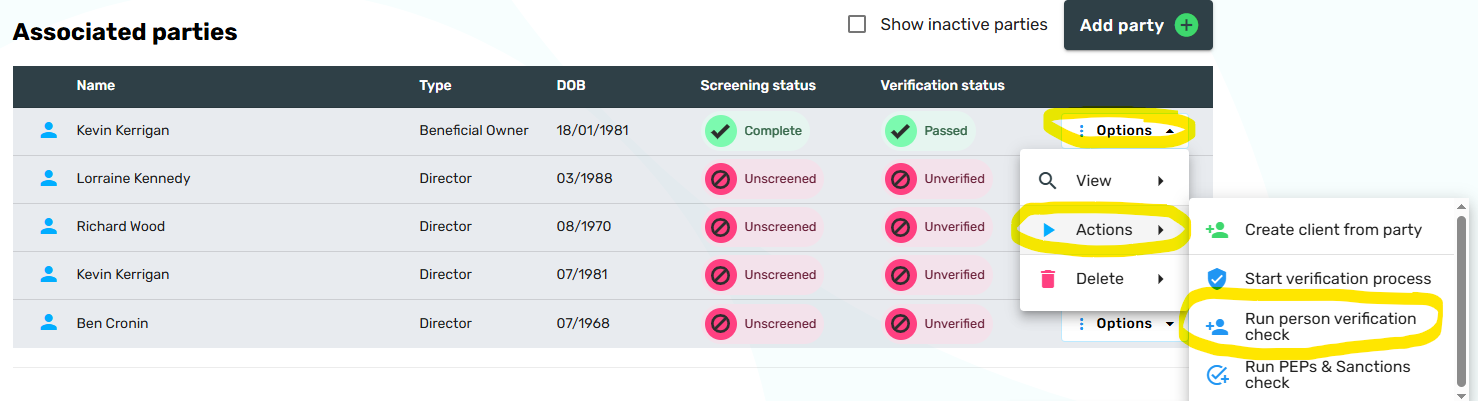This screenshot has height=401, width=1478.
Task: Click the person icon beside Richard Wood
Action: click(x=48, y=226)
